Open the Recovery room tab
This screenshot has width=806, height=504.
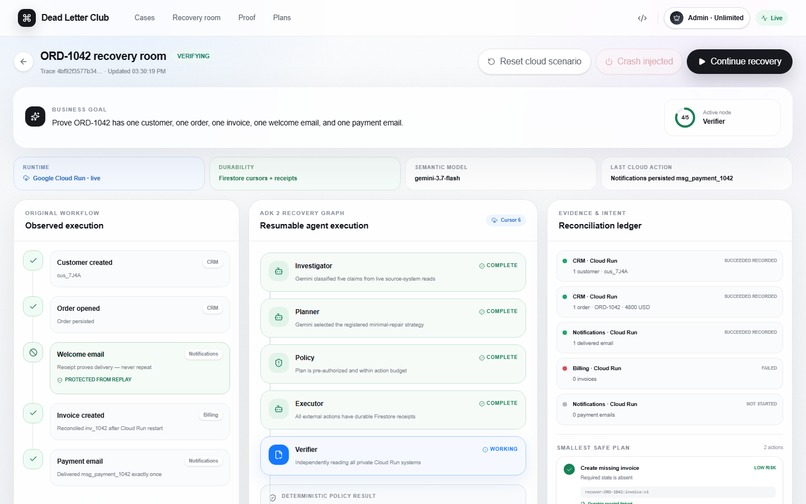(196, 17)
